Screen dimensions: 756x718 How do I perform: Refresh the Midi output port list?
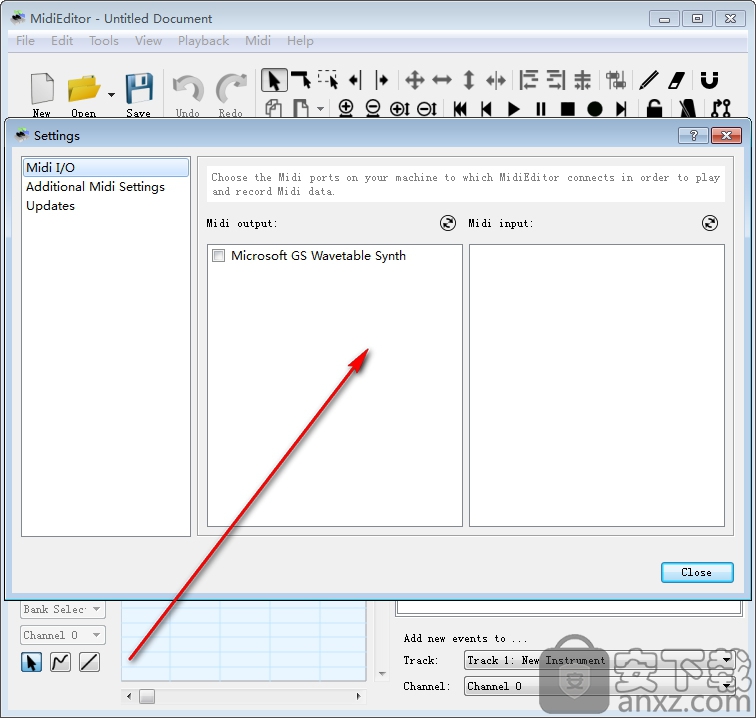[x=448, y=223]
